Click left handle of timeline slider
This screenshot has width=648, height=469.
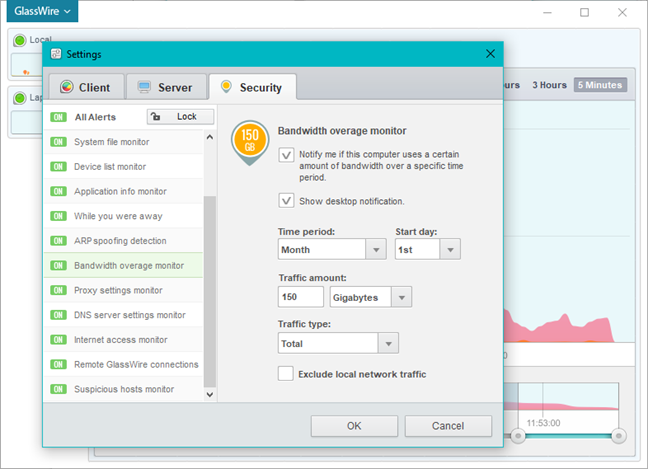pyautogui.click(x=517, y=436)
